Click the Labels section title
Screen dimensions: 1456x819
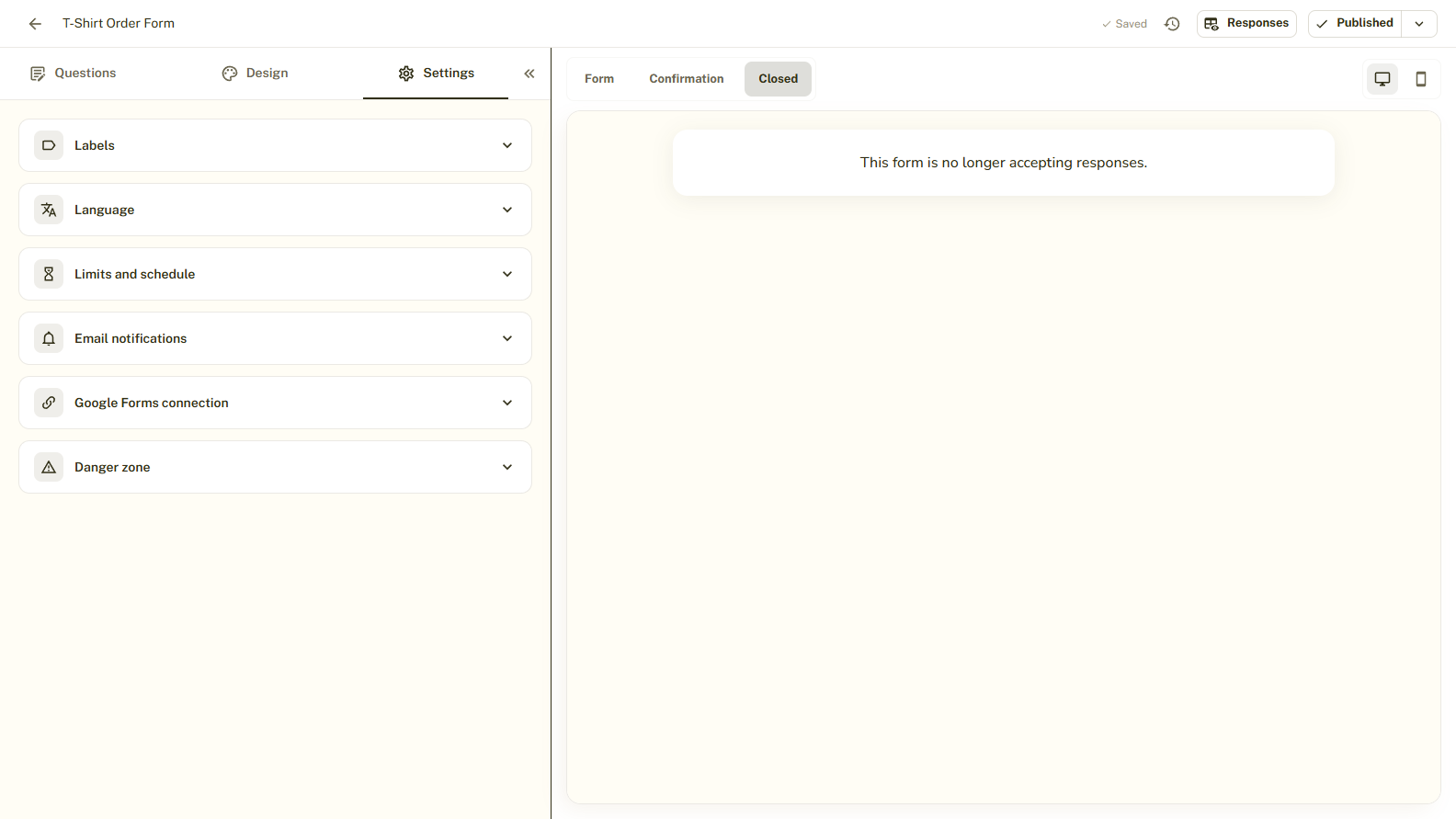click(x=95, y=145)
